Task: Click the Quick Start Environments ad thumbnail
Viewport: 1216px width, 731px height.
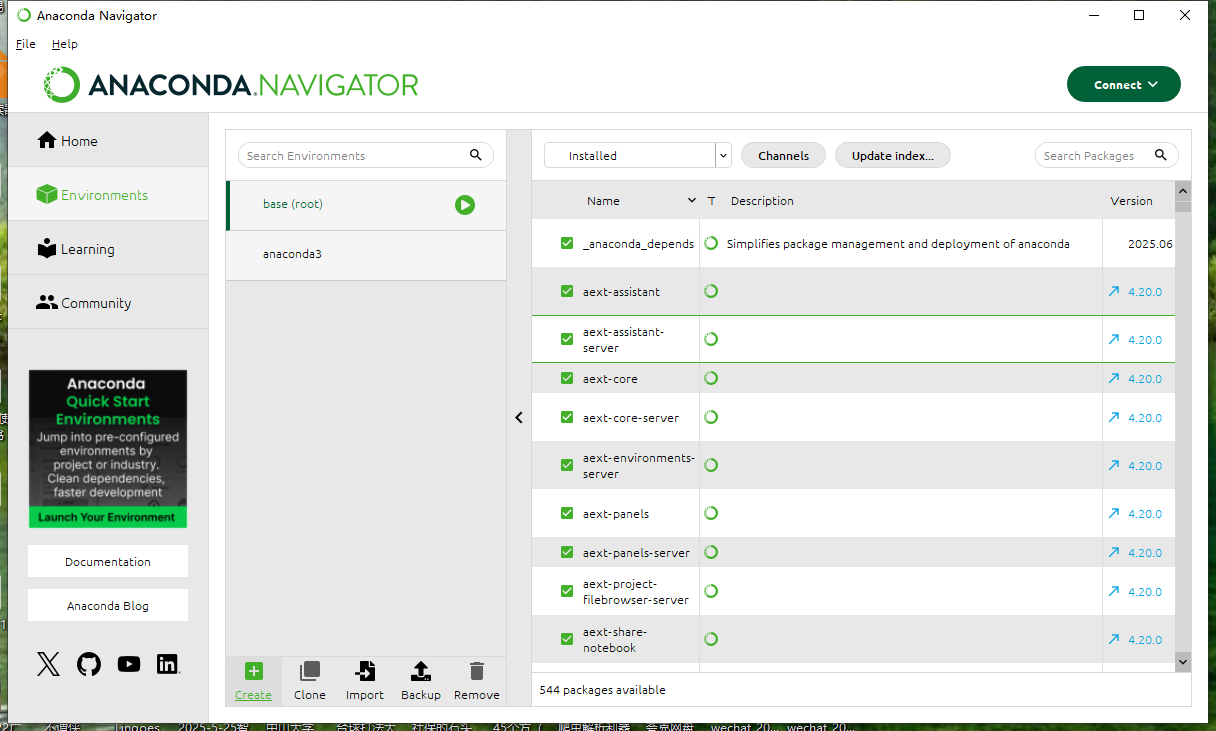Action: [x=107, y=449]
